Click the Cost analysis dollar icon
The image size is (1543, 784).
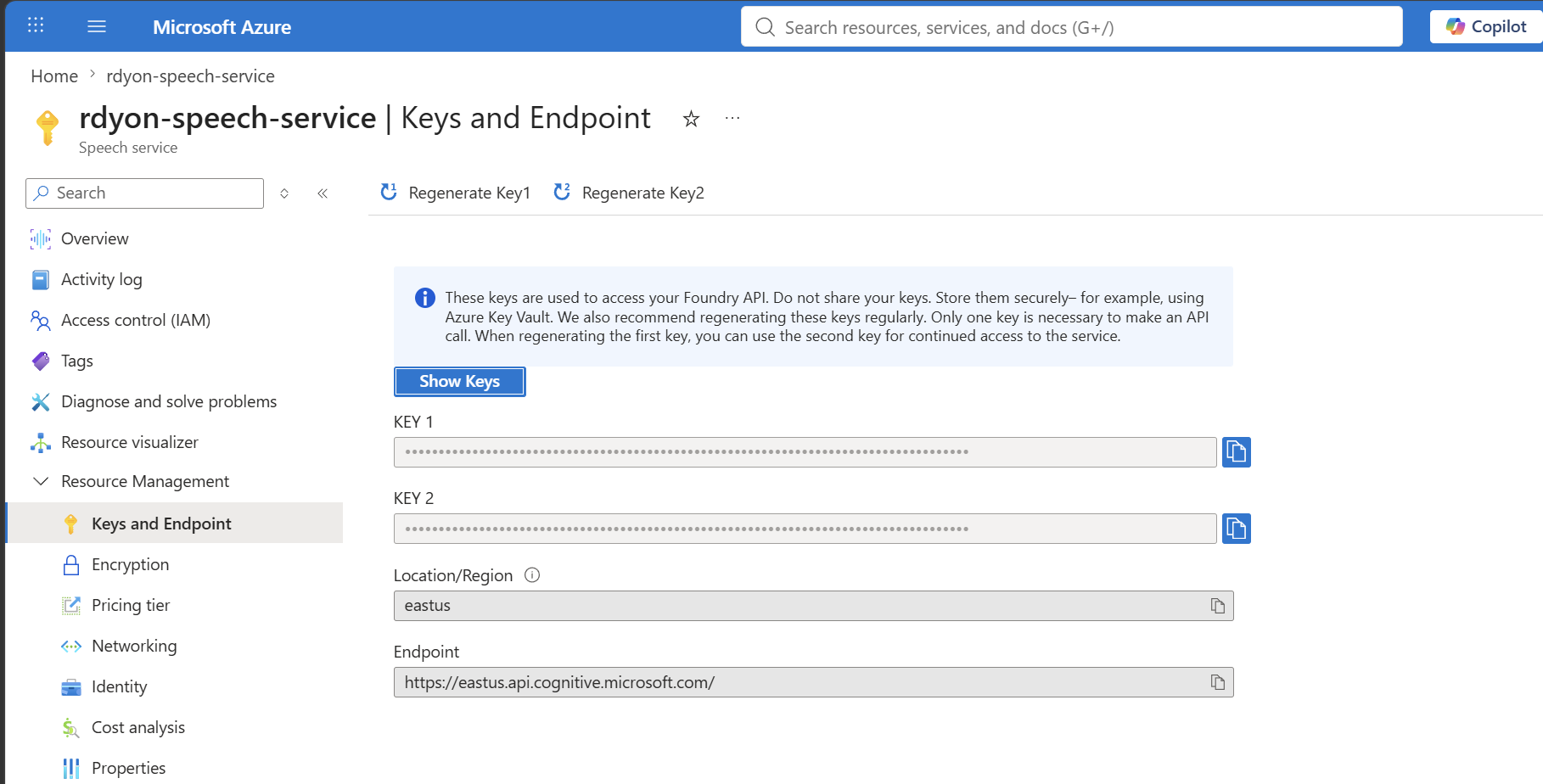pos(70,728)
